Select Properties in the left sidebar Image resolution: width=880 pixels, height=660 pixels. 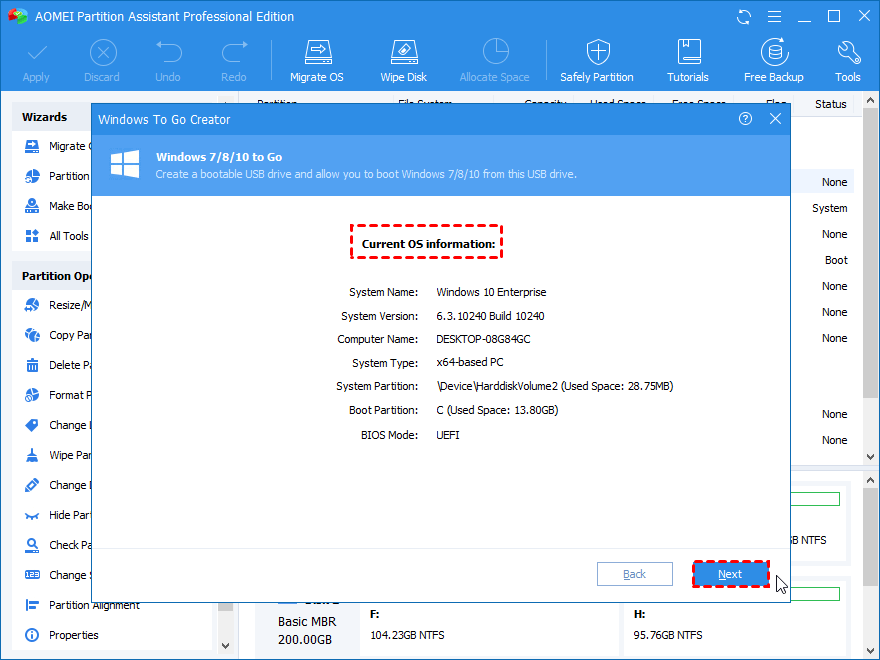point(73,635)
